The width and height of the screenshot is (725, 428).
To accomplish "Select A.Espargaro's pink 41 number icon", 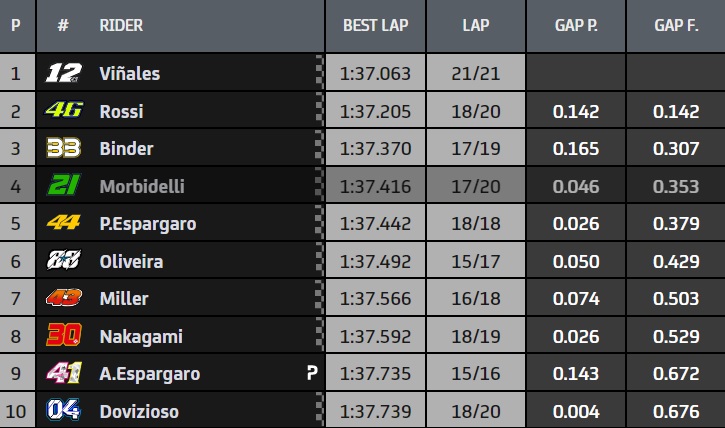I will click(x=64, y=373).
